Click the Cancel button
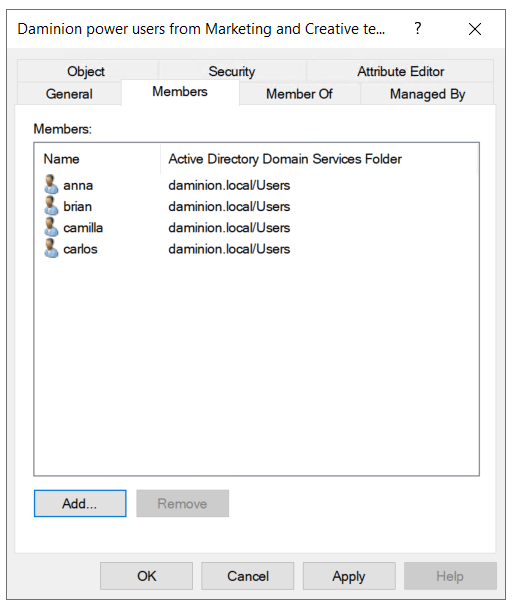 (x=248, y=576)
